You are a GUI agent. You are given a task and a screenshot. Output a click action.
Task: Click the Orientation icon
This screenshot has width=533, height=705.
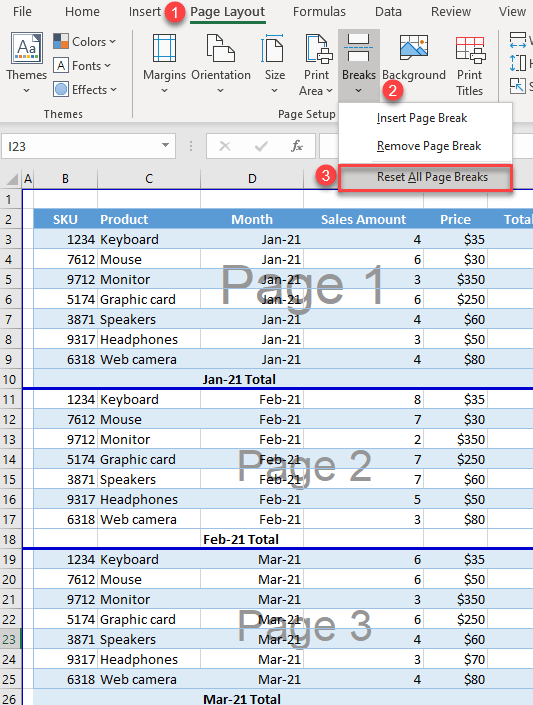pyautogui.click(x=220, y=48)
